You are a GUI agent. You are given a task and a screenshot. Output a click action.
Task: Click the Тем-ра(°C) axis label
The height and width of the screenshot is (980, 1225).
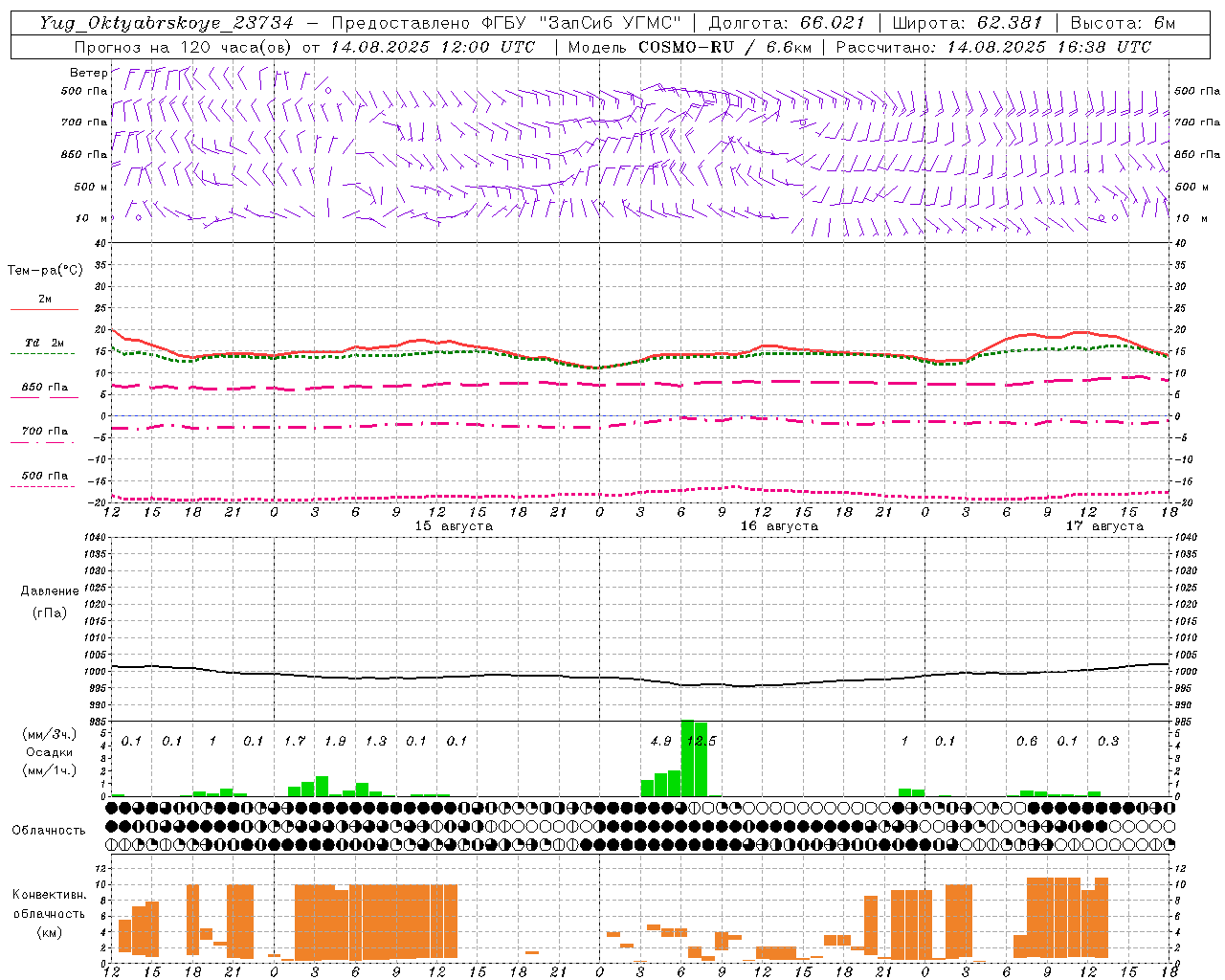pos(45,271)
